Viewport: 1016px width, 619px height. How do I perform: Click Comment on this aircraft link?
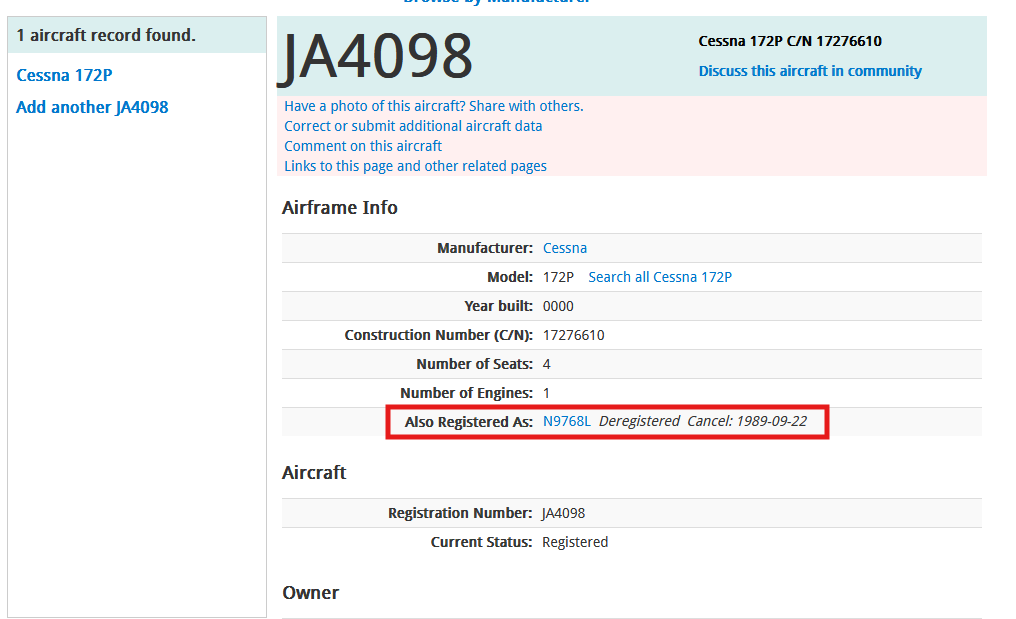(x=362, y=146)
